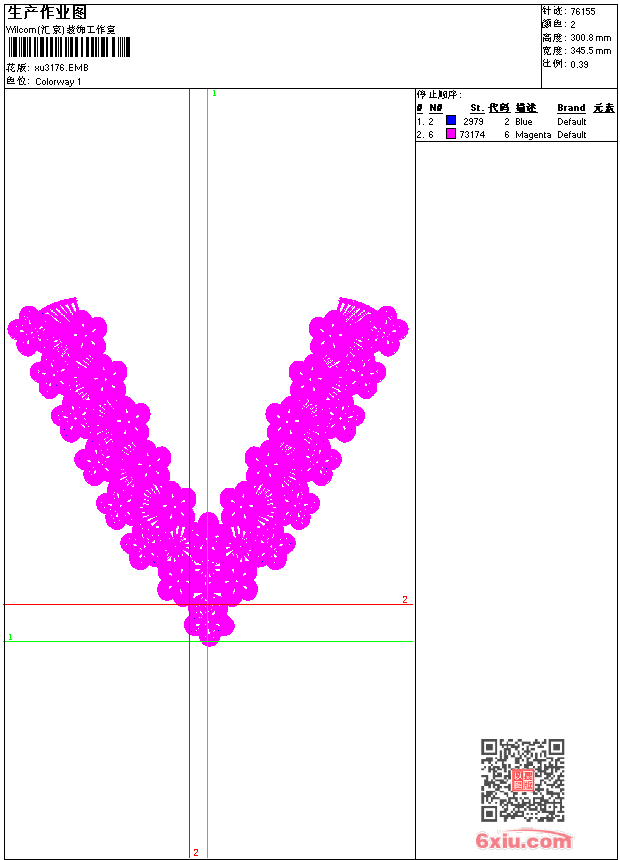Click Default brand in the Magenta row
This screenshot has width=620, height=860.
pyautogui.click(x=572, y=135)
